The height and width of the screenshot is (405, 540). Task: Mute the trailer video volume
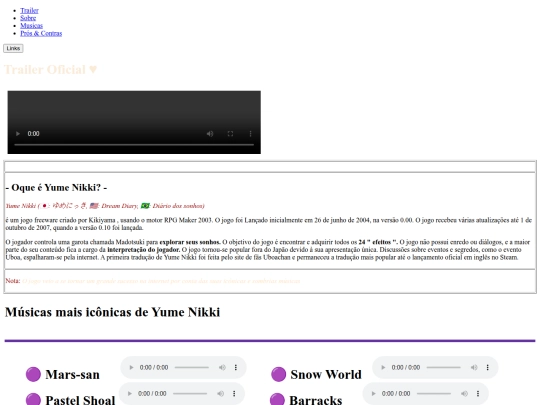tap(210, 134)
